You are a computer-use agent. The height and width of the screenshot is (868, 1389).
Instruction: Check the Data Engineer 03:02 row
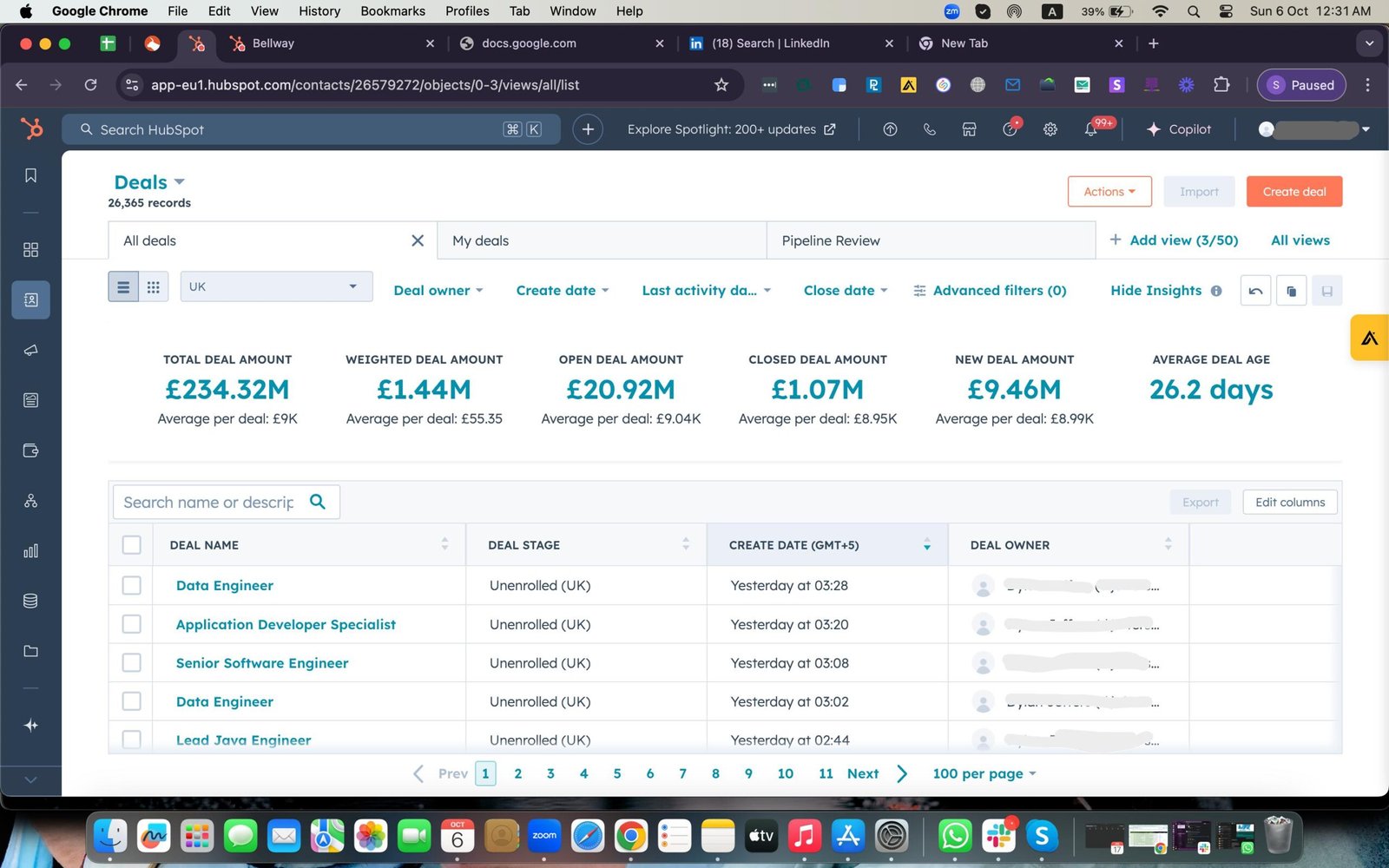point(132,701)
